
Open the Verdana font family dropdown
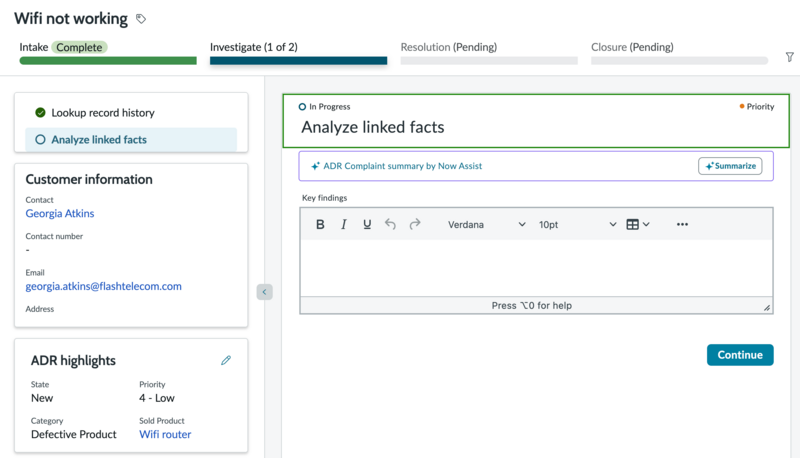point(486,224)
